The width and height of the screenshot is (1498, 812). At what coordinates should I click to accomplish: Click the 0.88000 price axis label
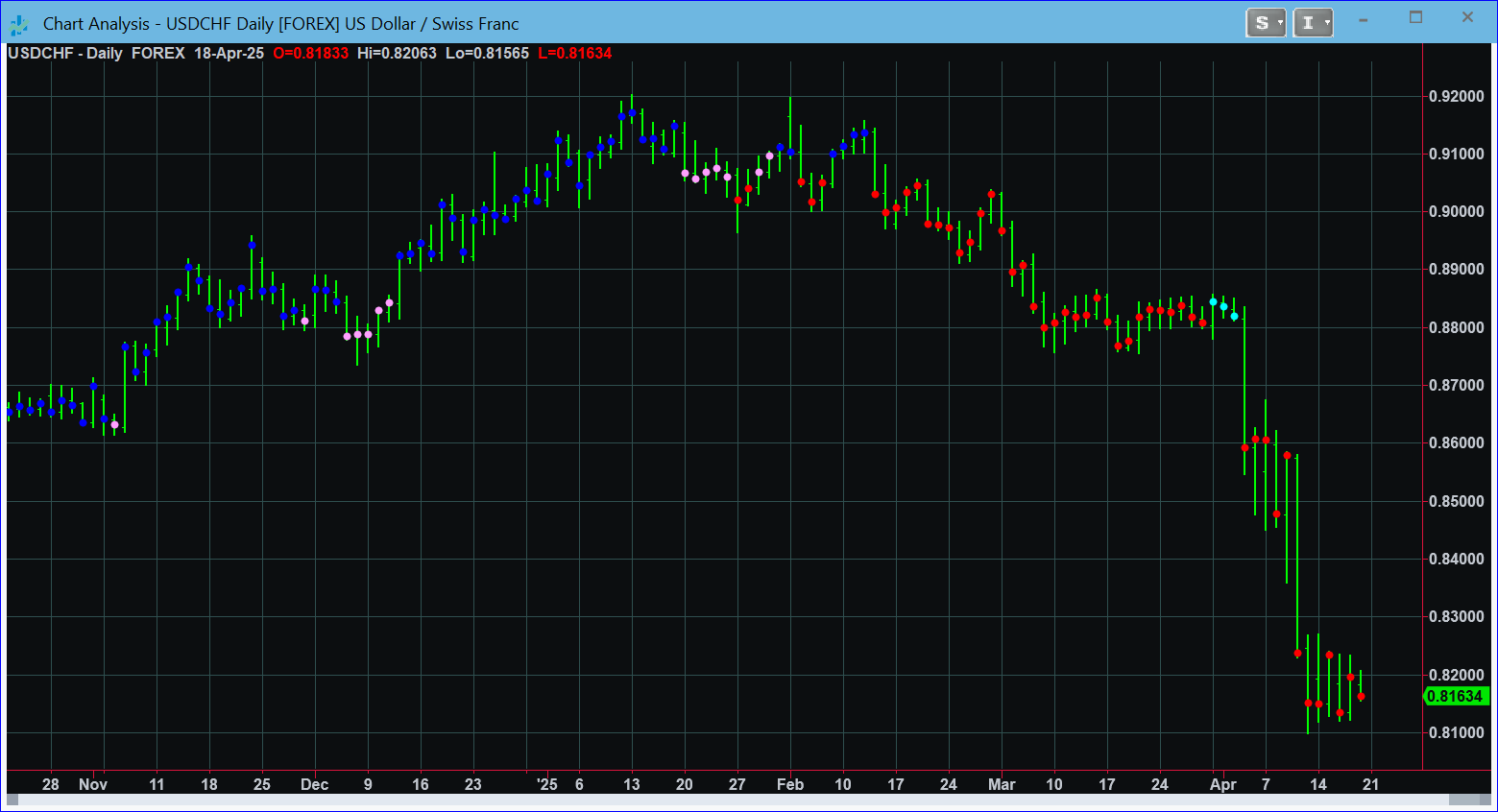pyautogui.click(x=1456, y=328)
